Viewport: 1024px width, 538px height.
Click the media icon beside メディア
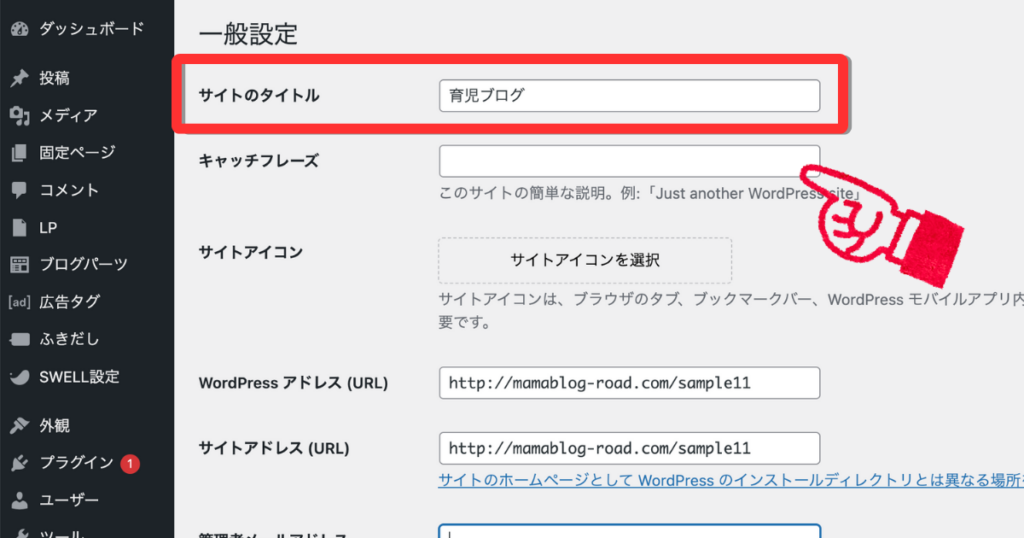20,116
